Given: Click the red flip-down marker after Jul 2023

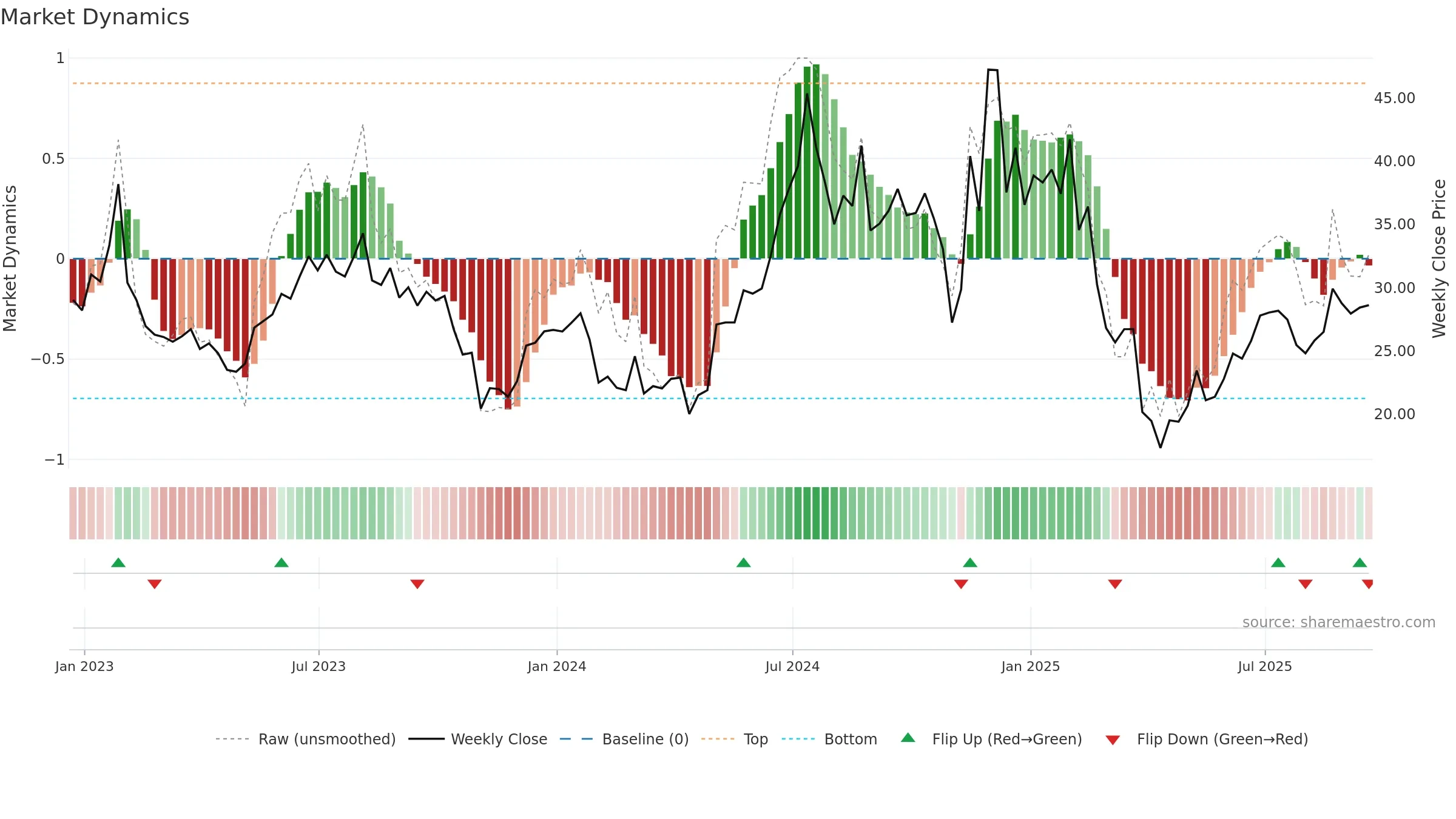Looking at the screenshot, I should (x=417, y=584).
